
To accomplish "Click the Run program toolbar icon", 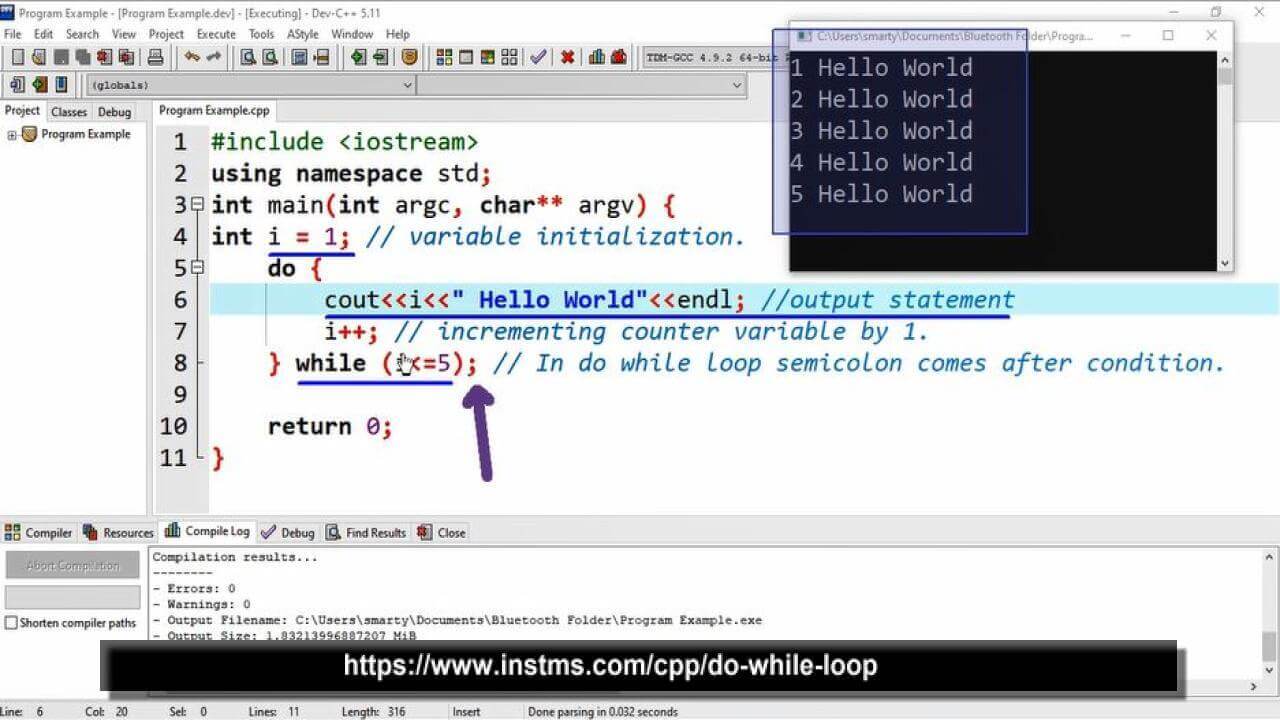I will [466, 57].
